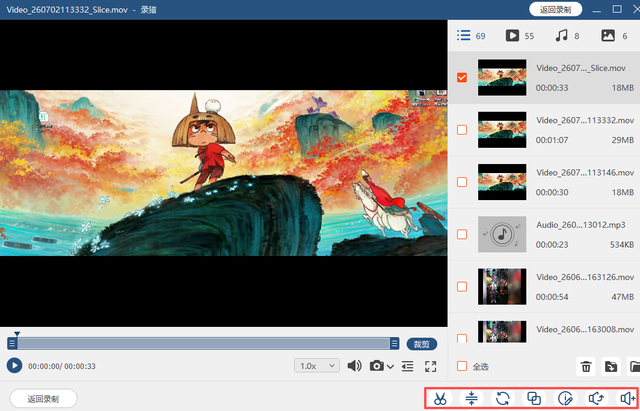Select Video_2606...163126.mov thumbnail
The image size is (640, 411).
pos(502,287)
